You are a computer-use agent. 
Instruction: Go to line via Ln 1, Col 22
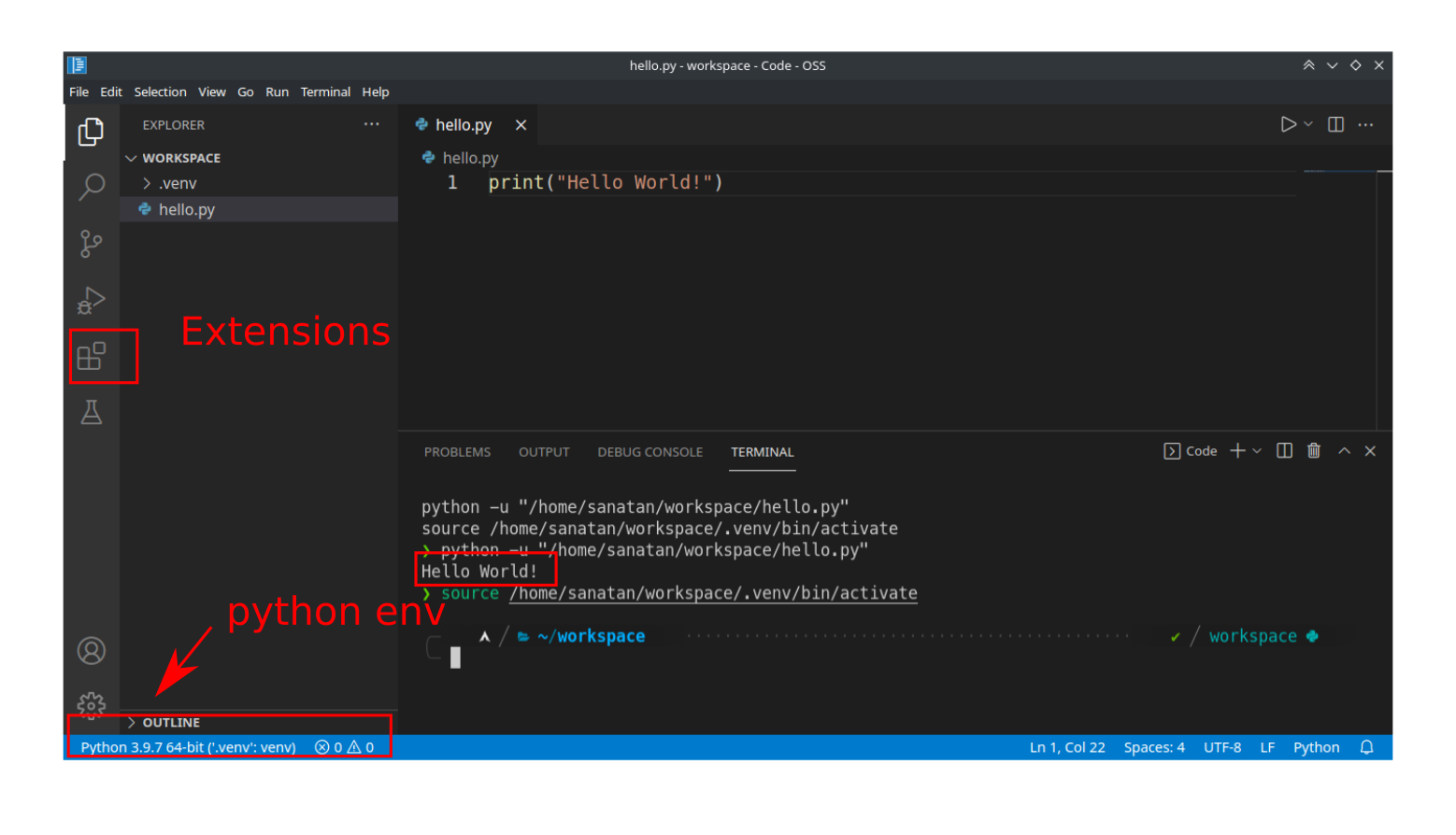click(1067, 747)
